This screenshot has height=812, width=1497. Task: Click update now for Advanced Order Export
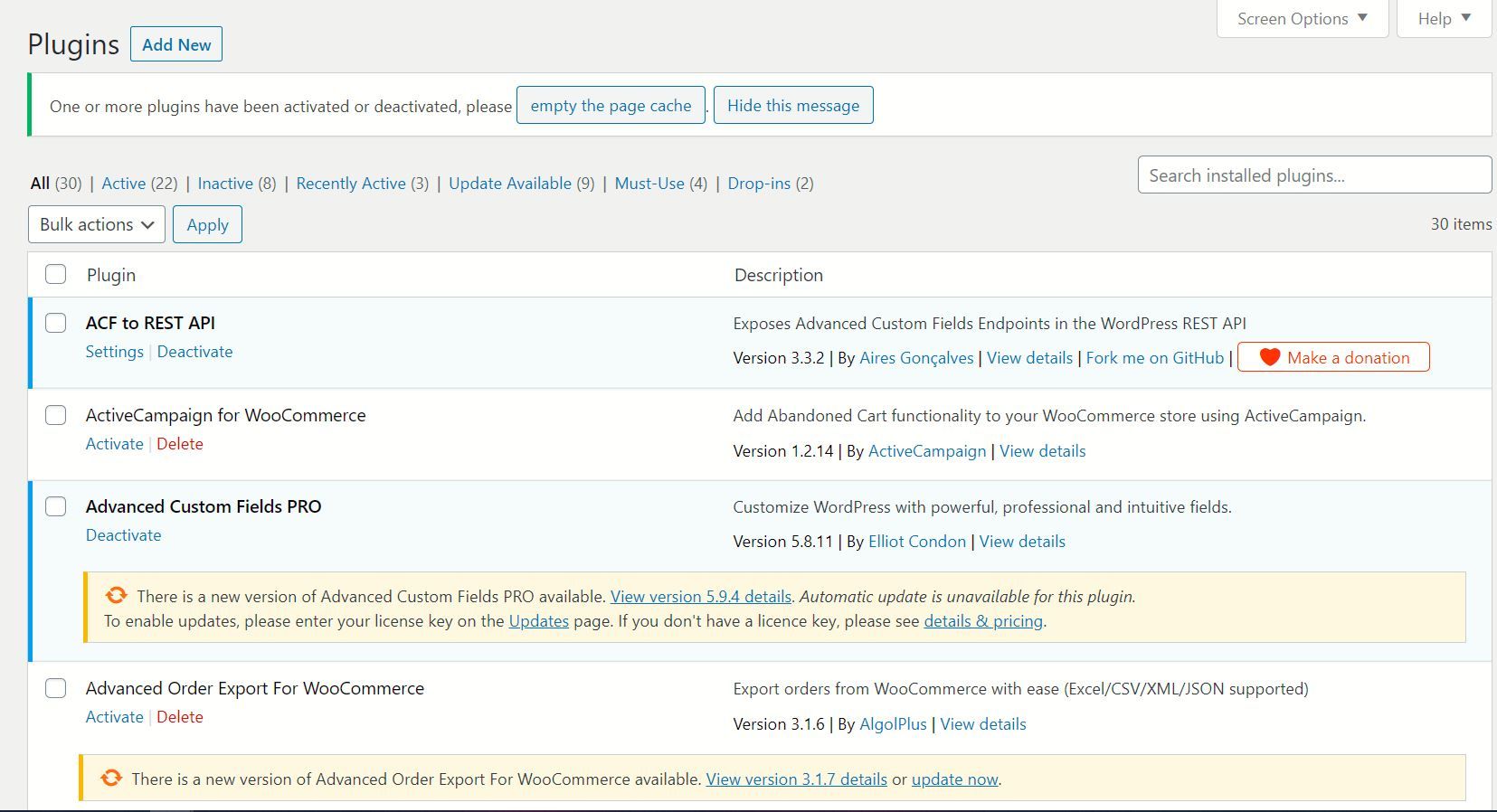pos(954,779)
